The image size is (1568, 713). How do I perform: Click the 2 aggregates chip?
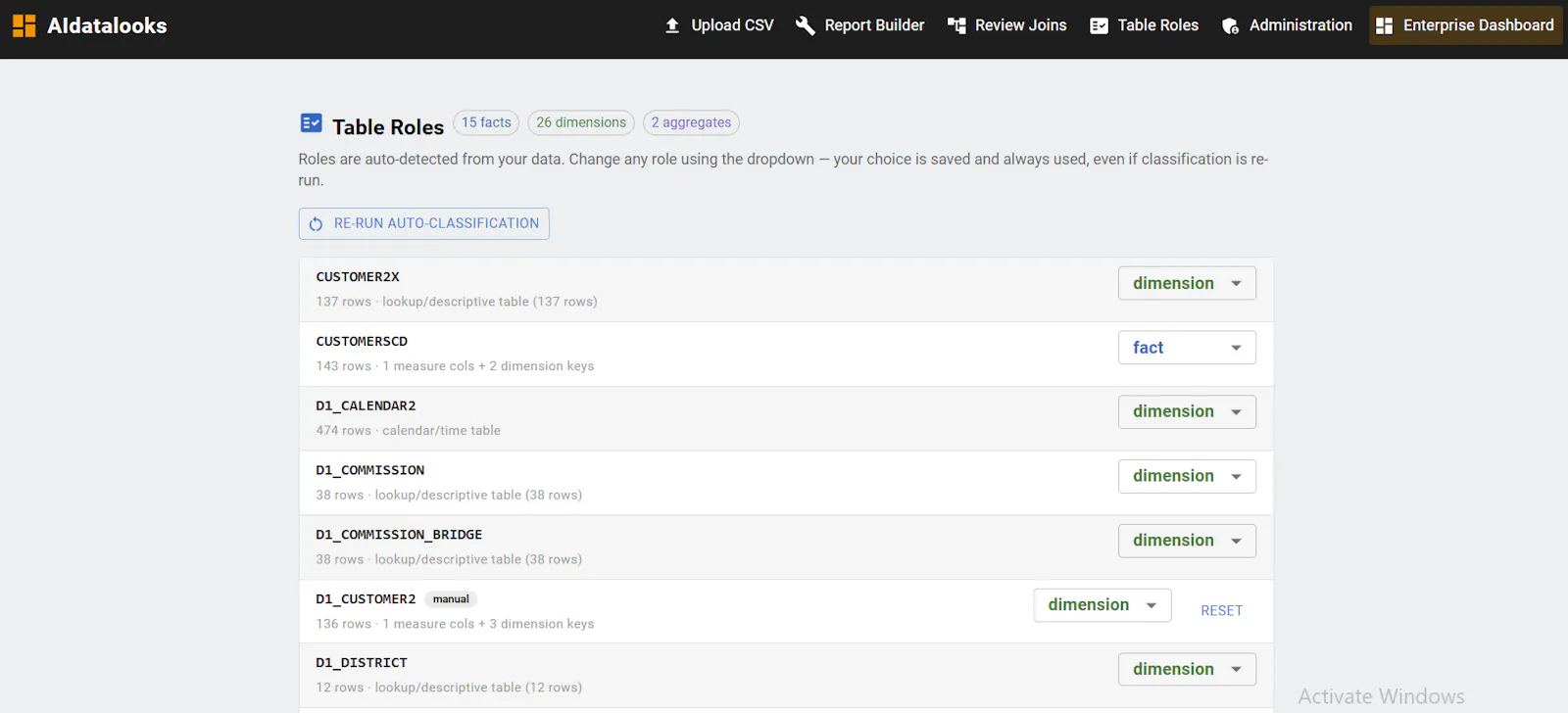point(691,122)
